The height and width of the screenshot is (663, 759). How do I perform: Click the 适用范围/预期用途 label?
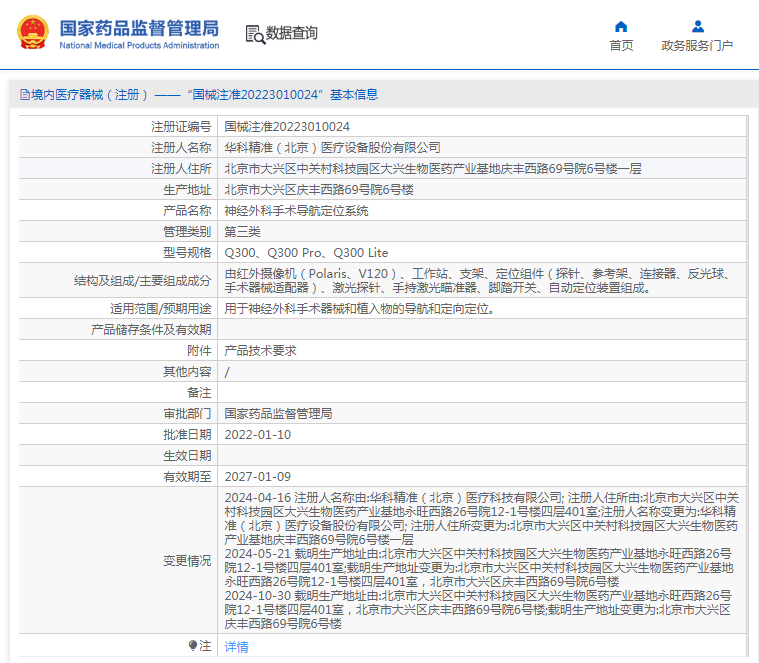(x=161, y=309)
